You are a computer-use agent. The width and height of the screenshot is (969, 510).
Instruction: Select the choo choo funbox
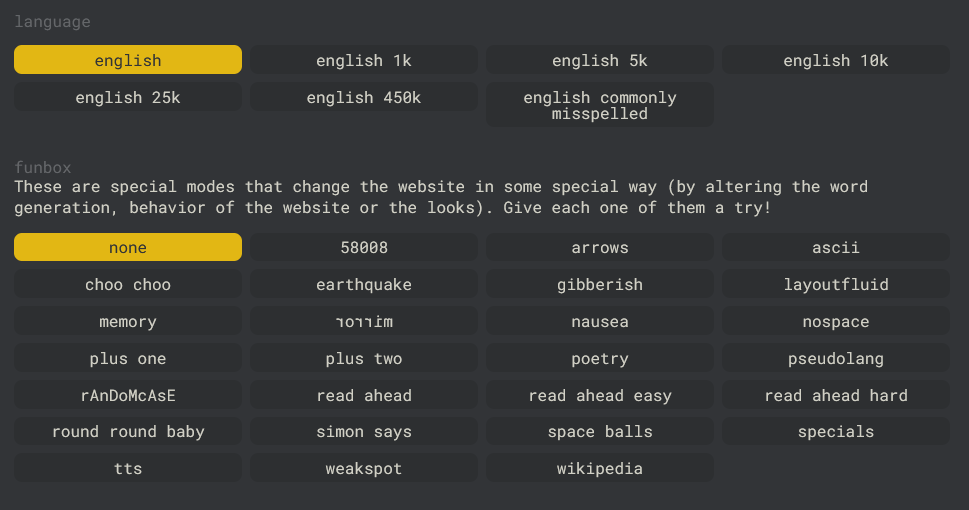point(128,284)
